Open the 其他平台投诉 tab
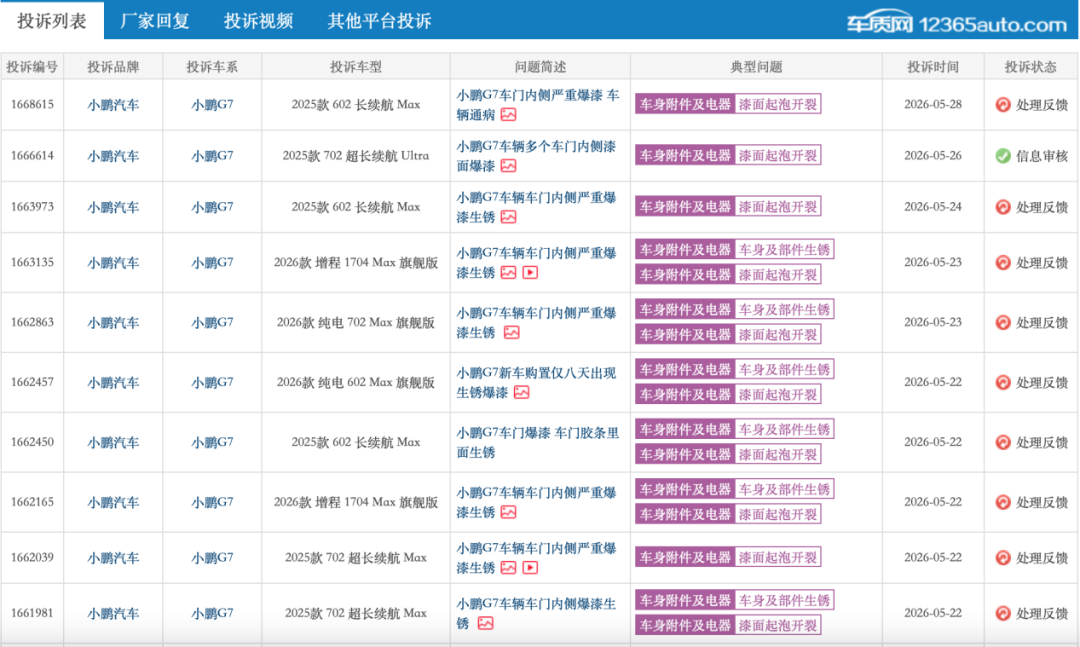Screen dimensions: 1080x647 pyautogui.click(x=380, y=21)
